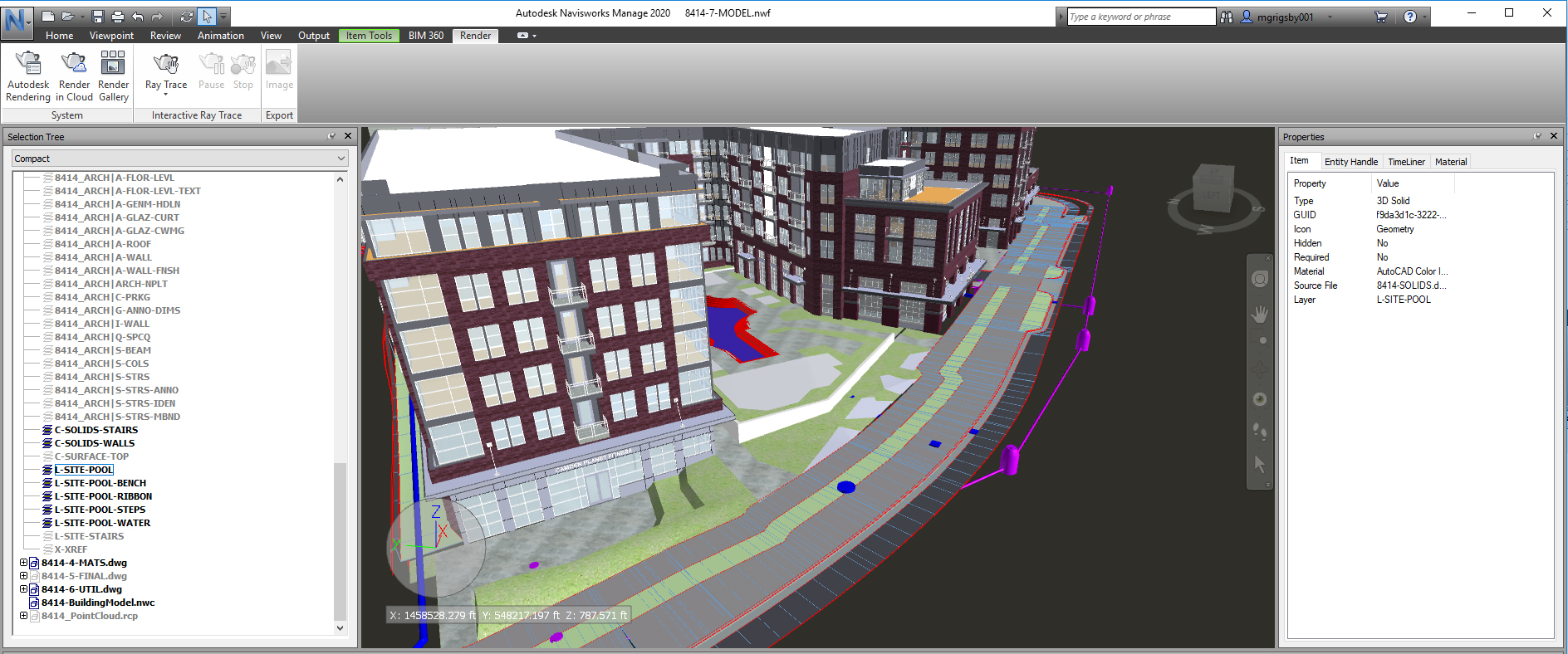1568x654 pixels.
Task: Expand the 8414-6-UTIL.dwg tree node
Action: point(23,589)
